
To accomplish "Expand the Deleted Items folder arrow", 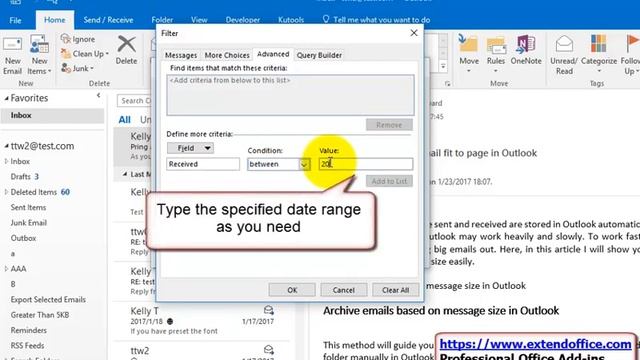I will [x=6, y=192].
